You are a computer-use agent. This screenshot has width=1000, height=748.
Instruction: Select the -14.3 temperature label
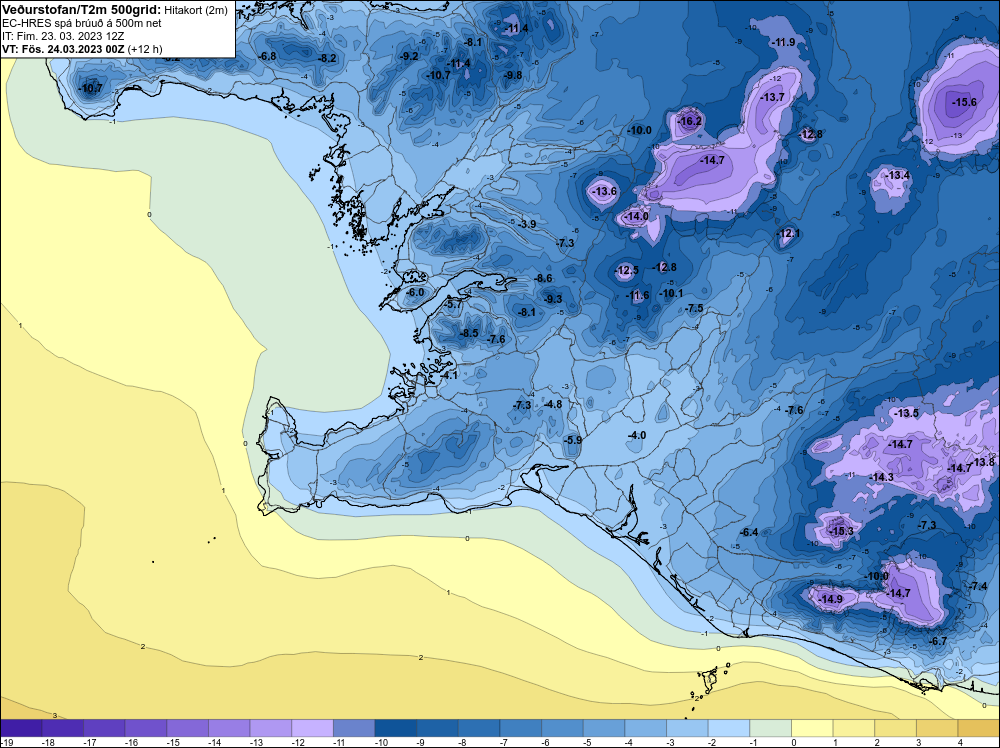click(x=881, y=477)
